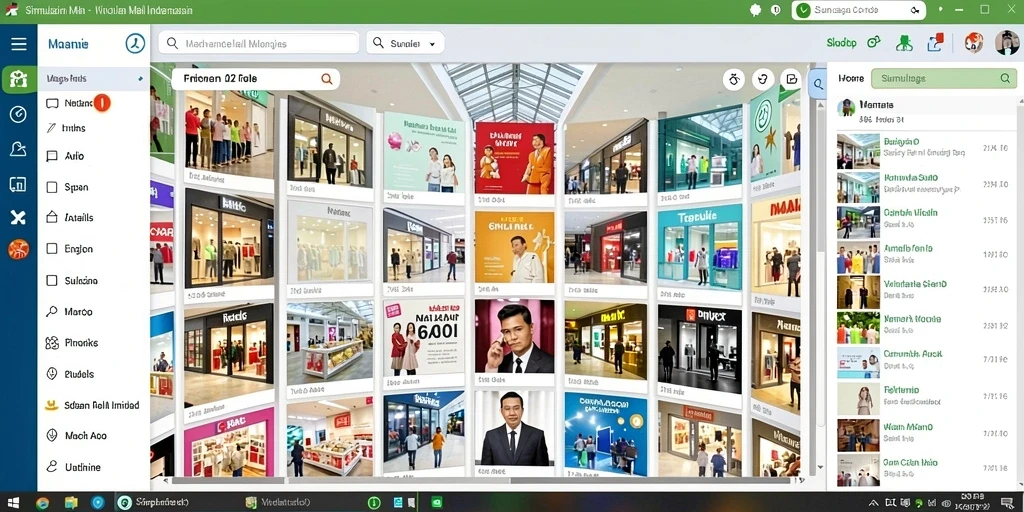Open the Sdaan Roll Imided item

click(93, 405)
